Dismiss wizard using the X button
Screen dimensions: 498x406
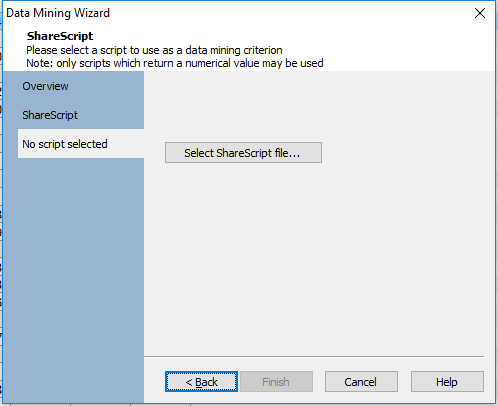click(480, 13)
